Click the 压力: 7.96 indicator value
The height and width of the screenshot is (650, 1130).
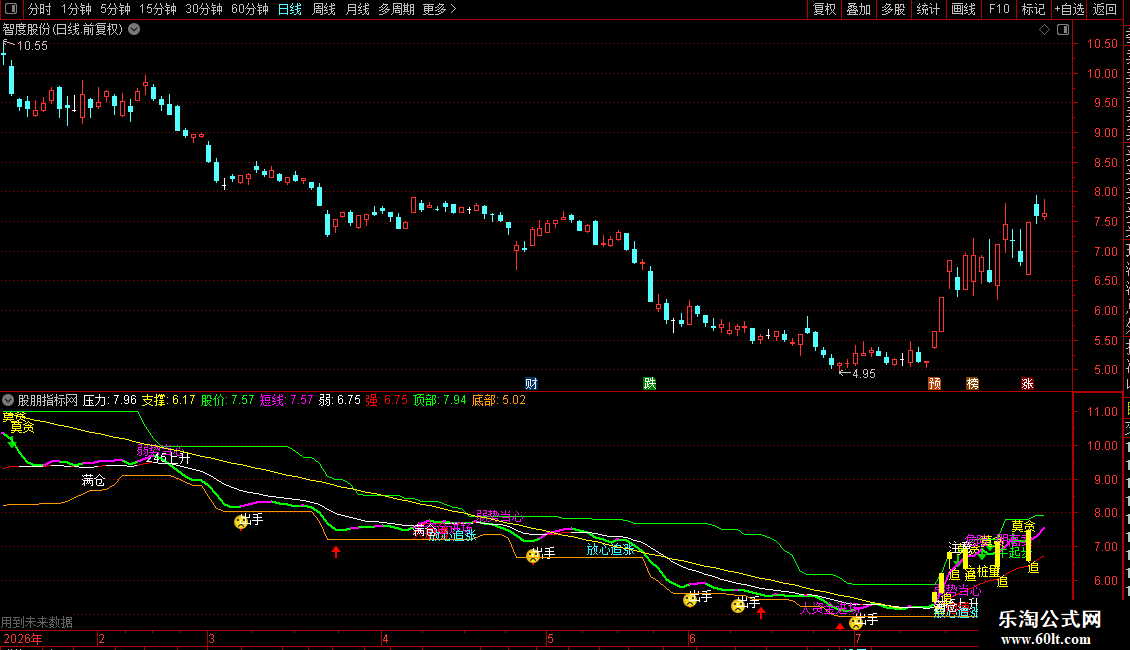pyautogui.click(x=110, y=400)
